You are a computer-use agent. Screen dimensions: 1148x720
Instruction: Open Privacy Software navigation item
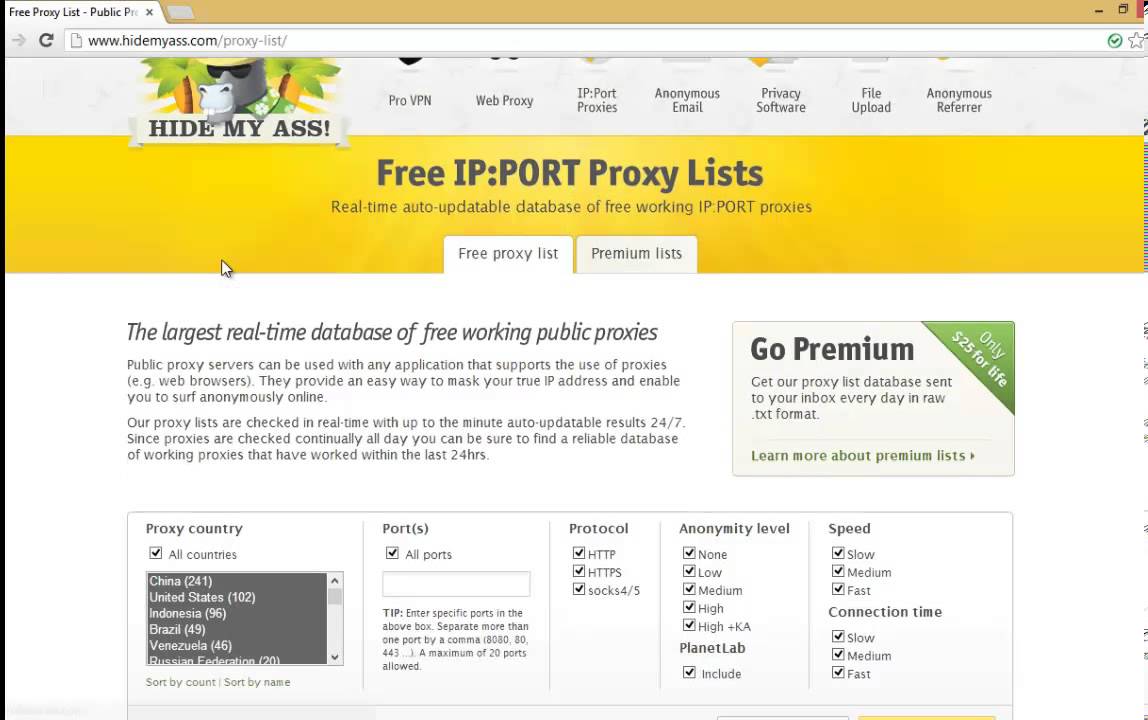780,100
